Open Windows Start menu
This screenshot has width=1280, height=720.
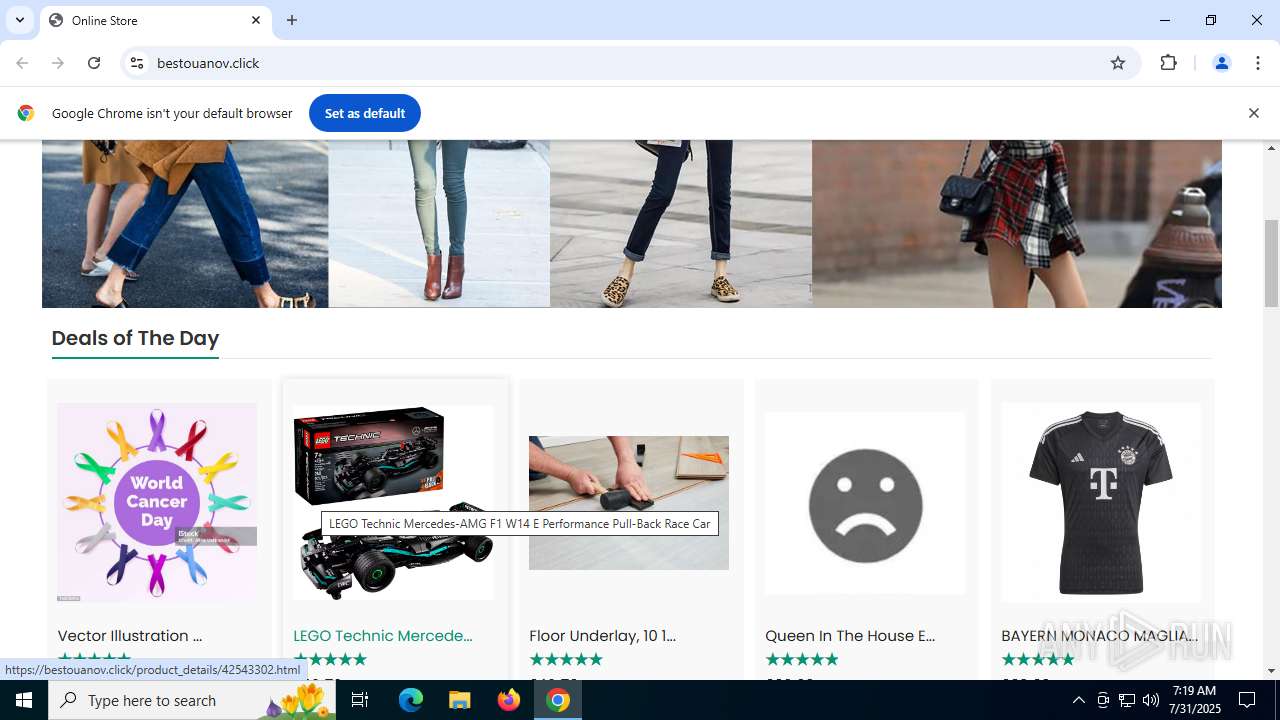24,700
